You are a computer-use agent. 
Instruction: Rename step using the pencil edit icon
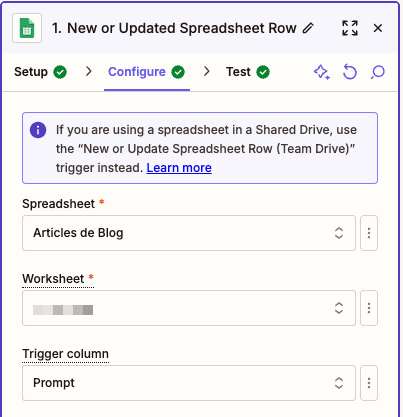point(308,28)
